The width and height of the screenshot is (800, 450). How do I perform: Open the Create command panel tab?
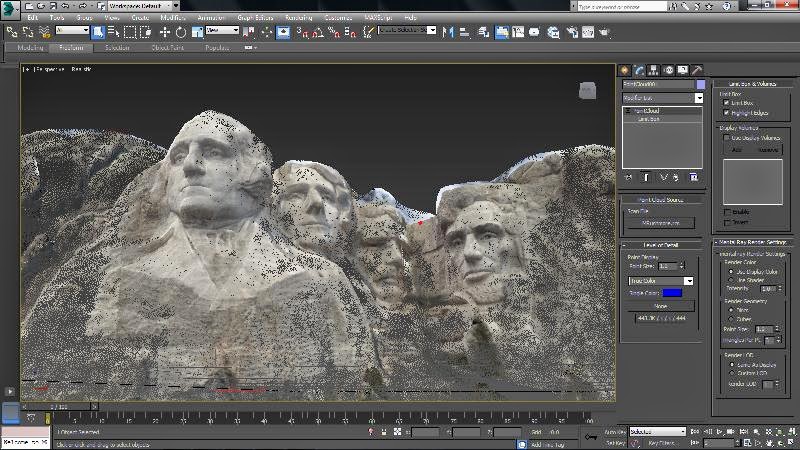(x=624, y=70)
